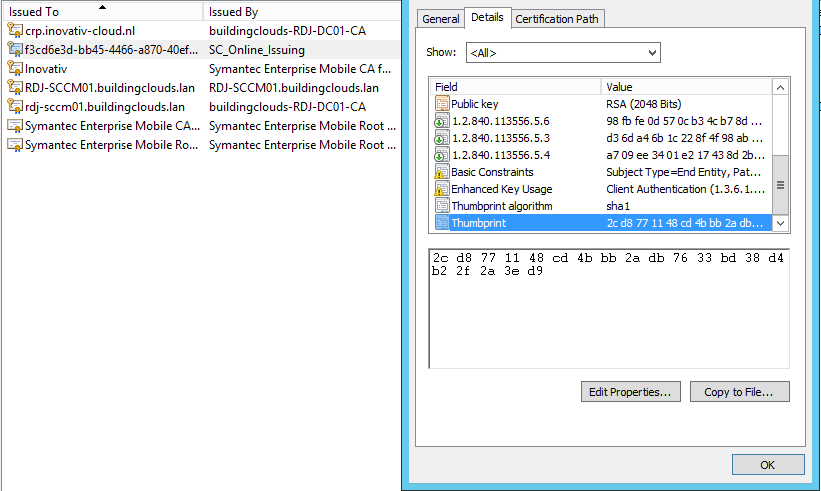Sort by the Issued By column header
This screenshot has height=491, width=821.
(300, 12)
